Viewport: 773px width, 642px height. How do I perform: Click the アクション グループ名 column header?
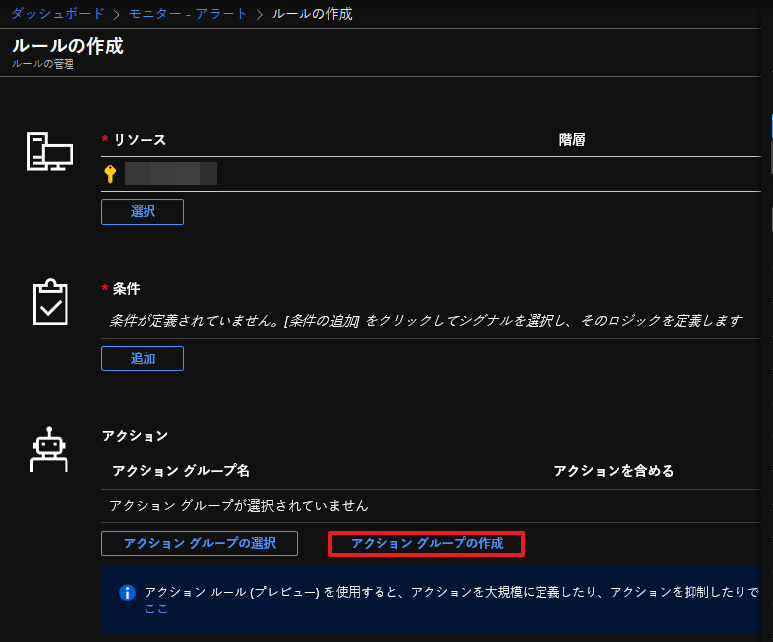(181, 471)
